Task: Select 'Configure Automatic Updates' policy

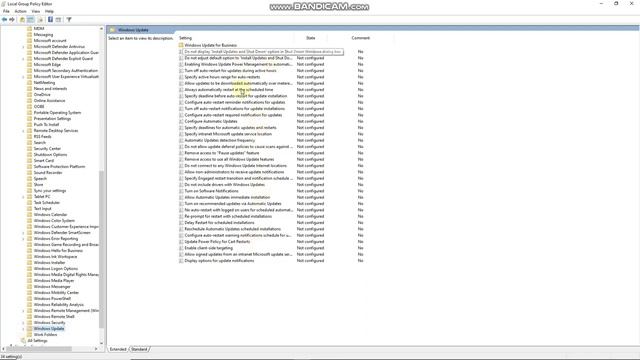Action: (211, 121)
